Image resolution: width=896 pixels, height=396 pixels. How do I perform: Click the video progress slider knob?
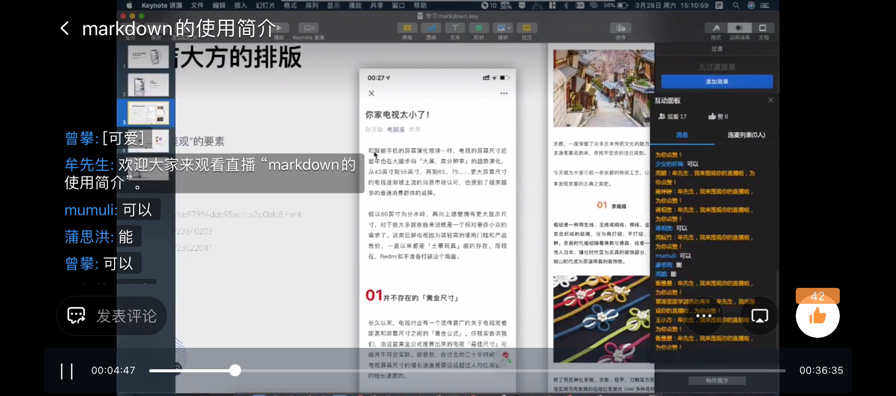point(235,370)
